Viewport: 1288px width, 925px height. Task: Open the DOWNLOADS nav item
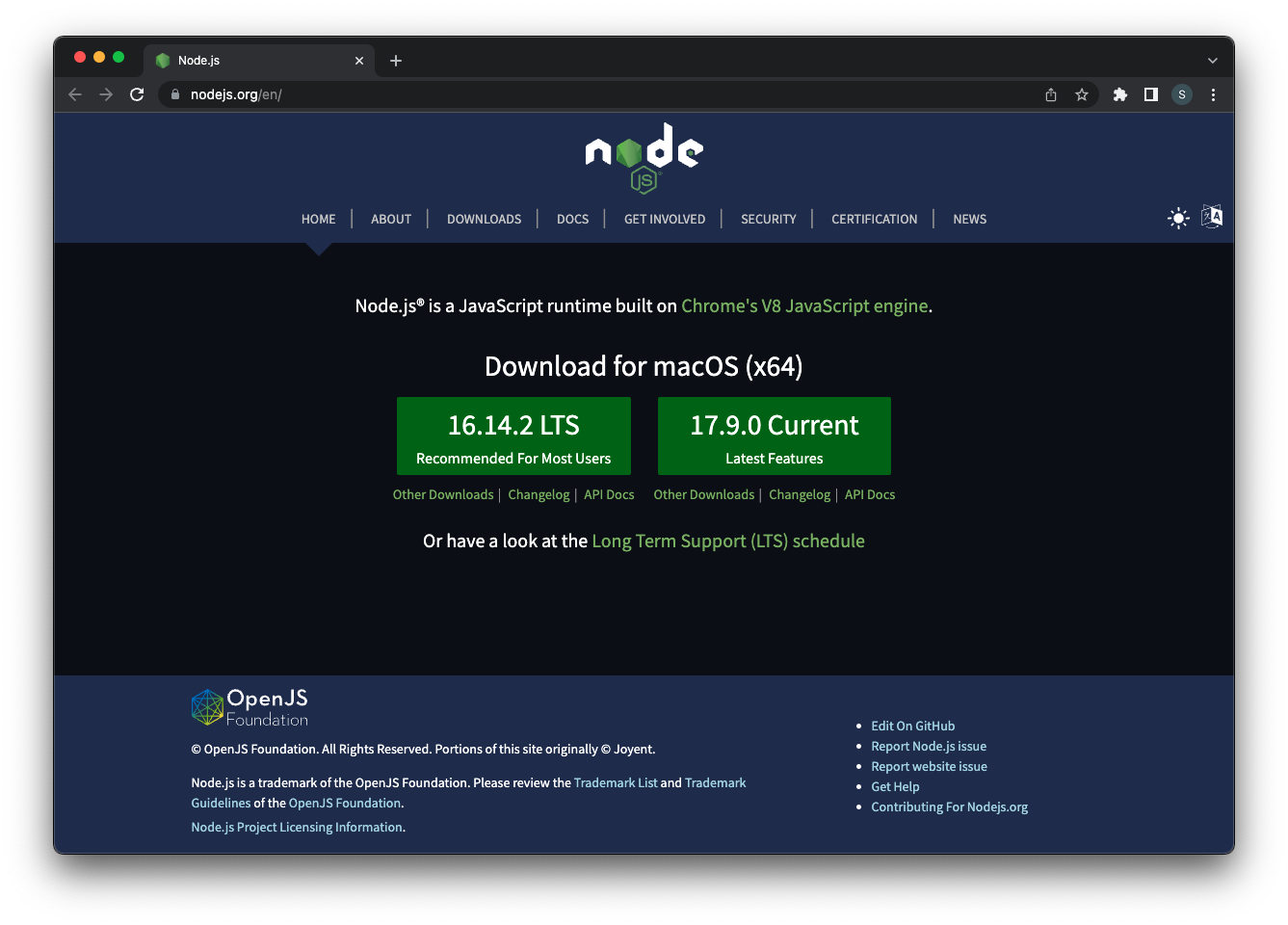[x=484, y=220]
